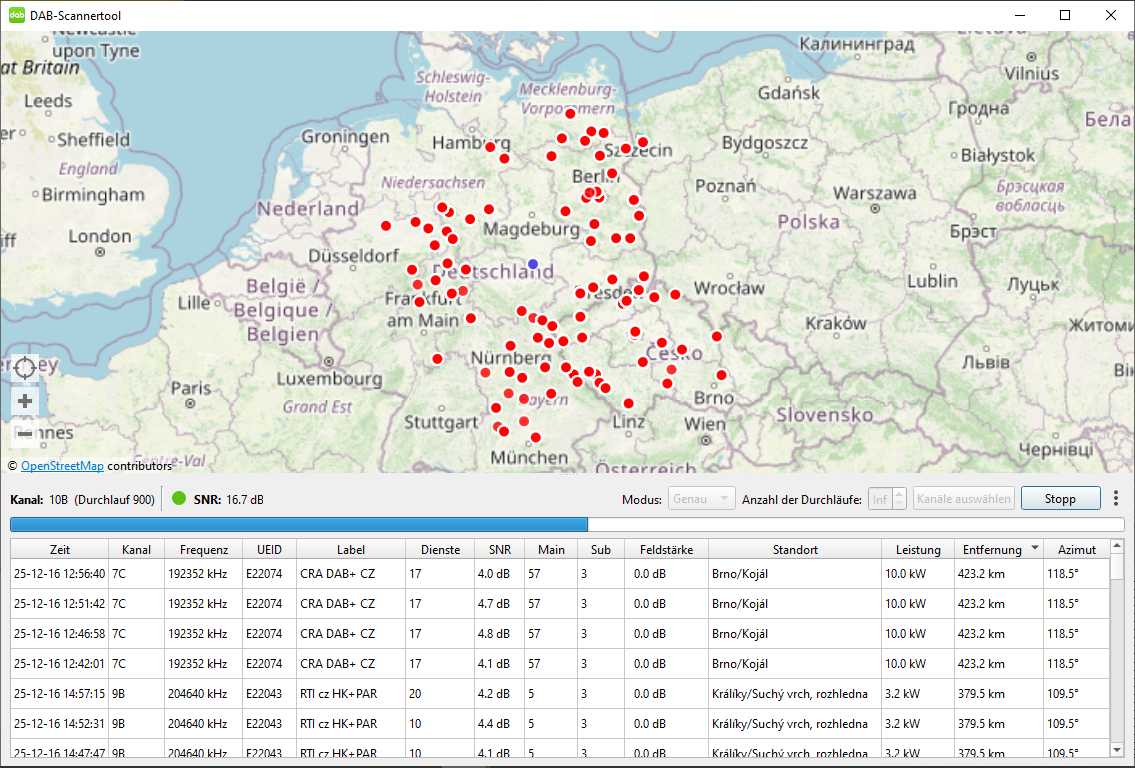Sort table by Kanal column header
Image resolution: width=1135 pixels, height=768 pixels.
coord(136,549)
